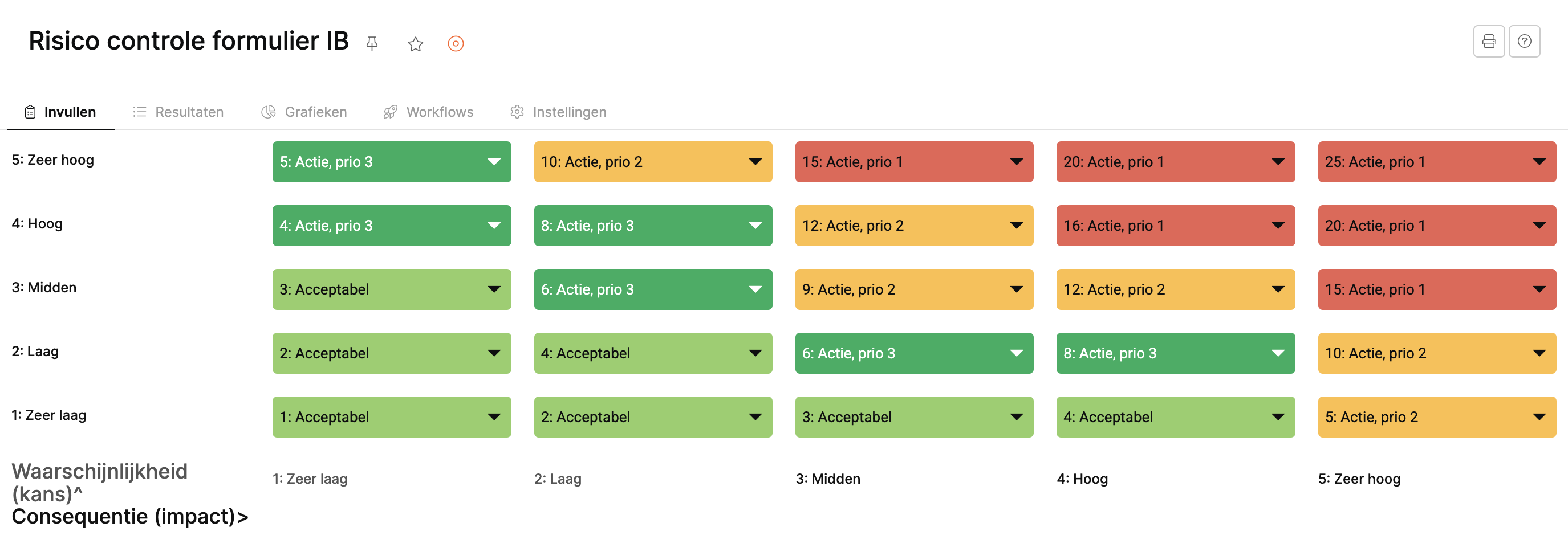1568x539 pixels.
Task: Click the '5: Zeer hoog' row label
Action: (x=53, y=160)
